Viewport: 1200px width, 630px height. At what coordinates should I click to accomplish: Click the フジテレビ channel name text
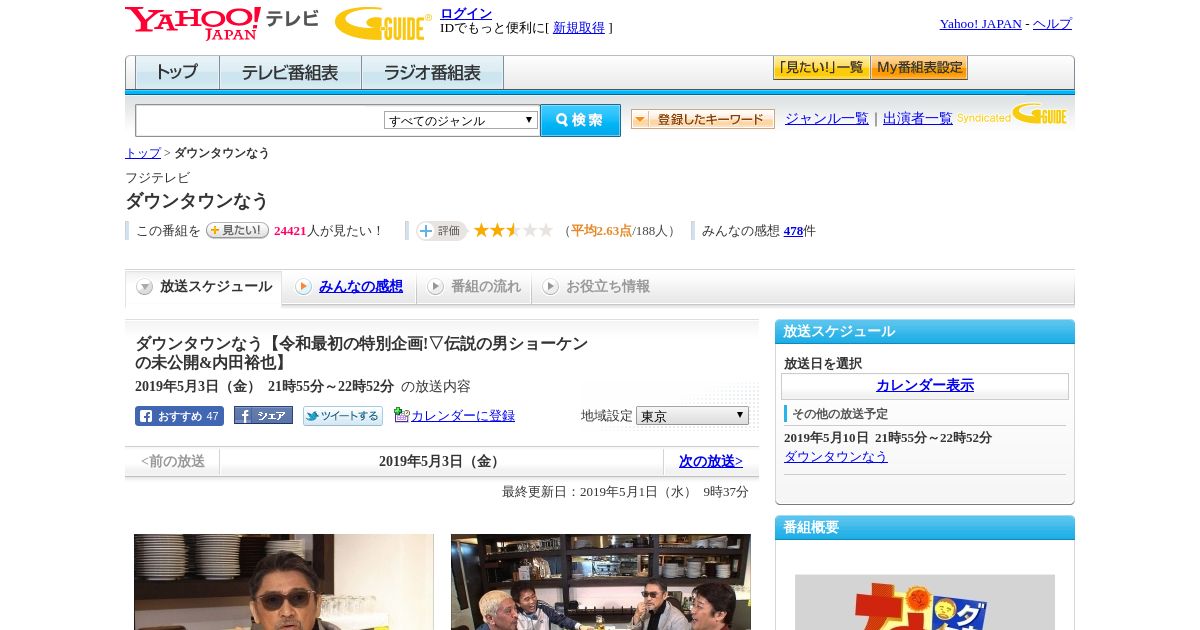point(157,178)
